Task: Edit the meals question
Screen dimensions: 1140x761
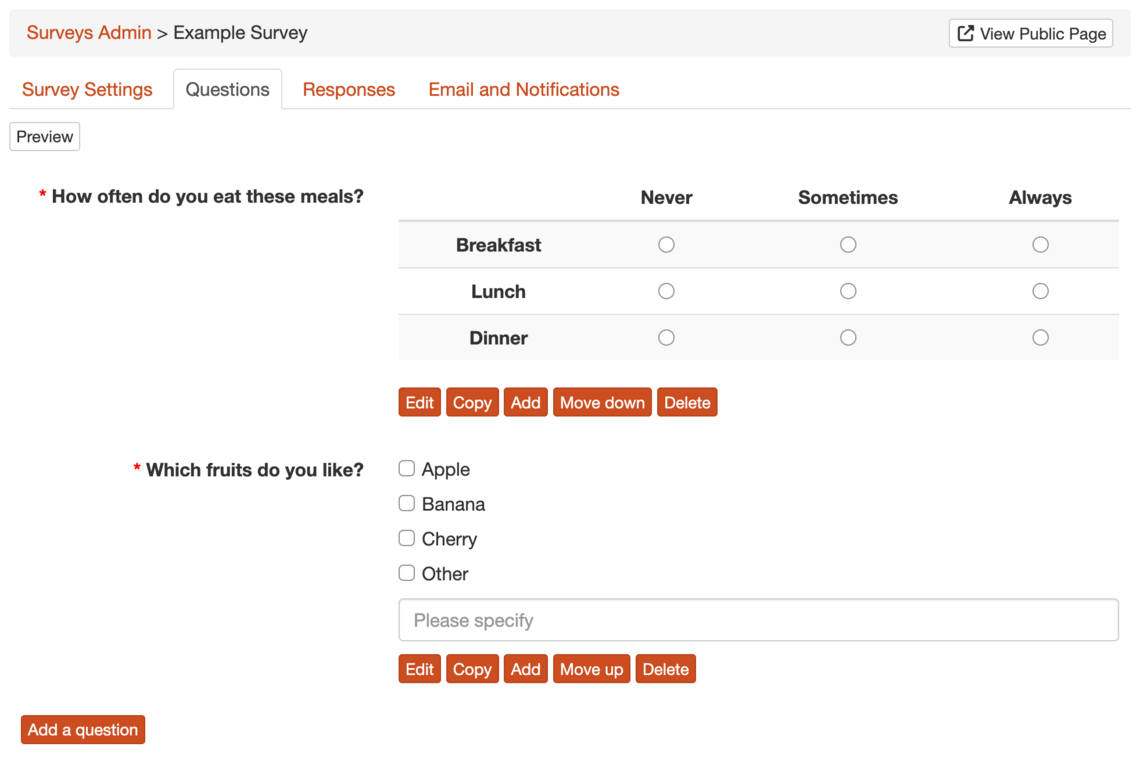Action: click(x=420, y=403)
